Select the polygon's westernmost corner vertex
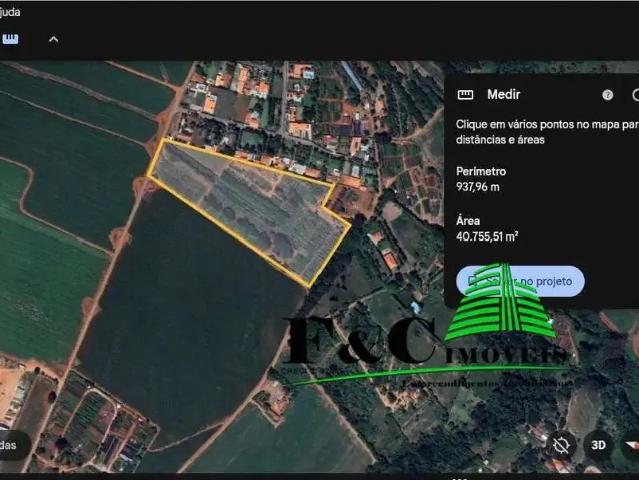 click(x=148, y=178)
